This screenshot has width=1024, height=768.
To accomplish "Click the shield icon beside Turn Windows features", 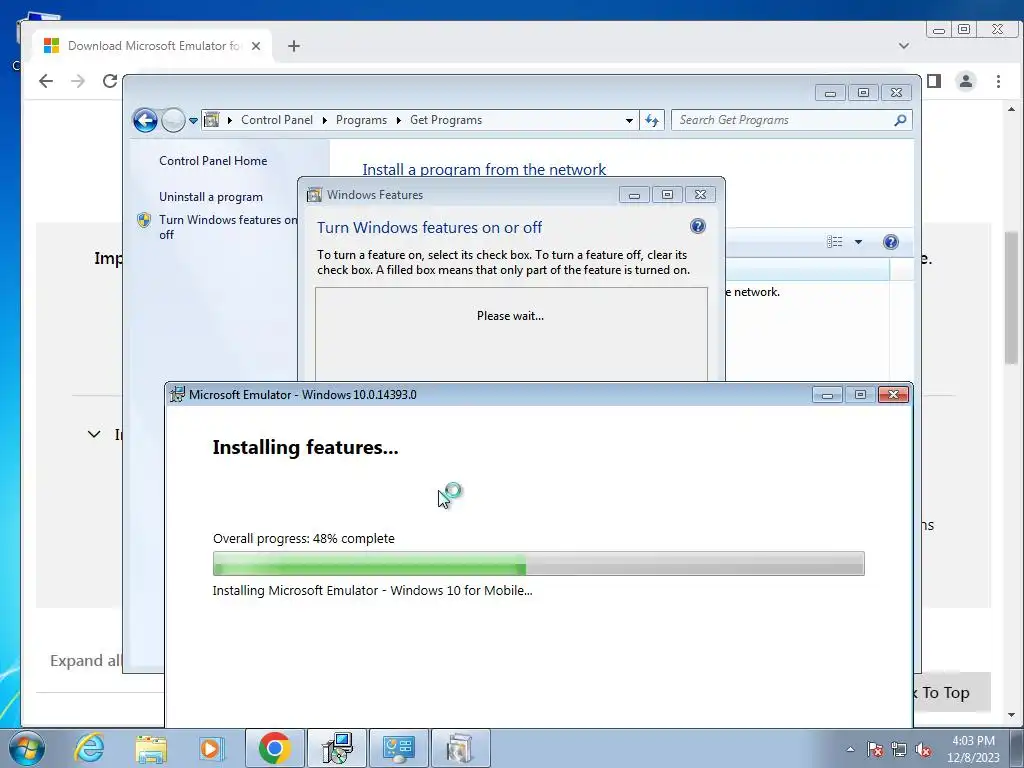I will click(x=144, y=220).
